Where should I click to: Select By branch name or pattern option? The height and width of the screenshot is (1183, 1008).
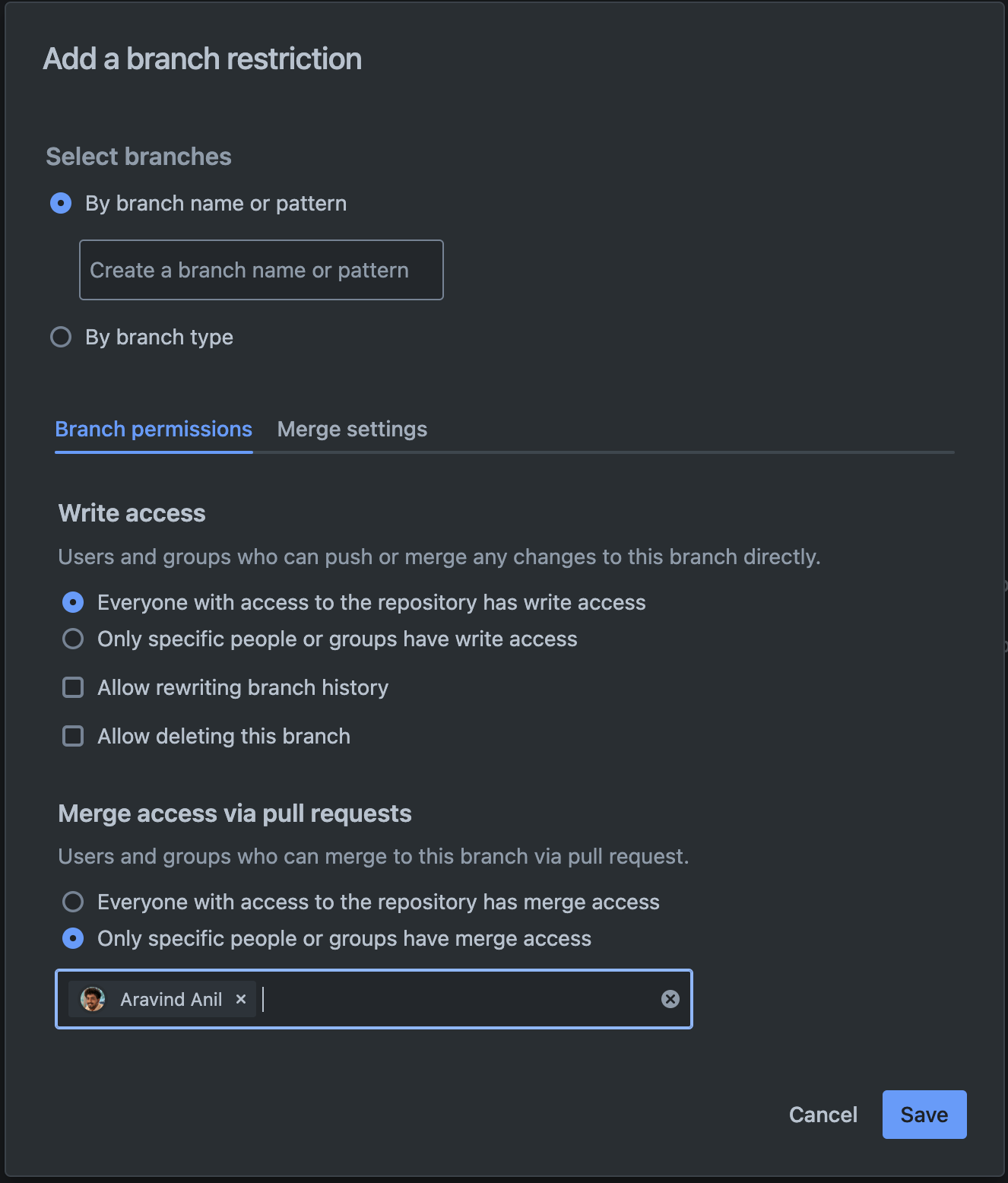pyautogui.click(x=61, y=203)
